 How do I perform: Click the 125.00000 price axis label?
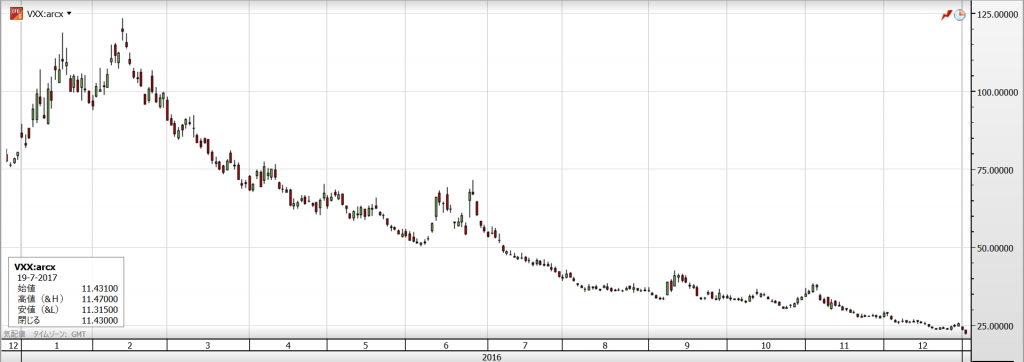(x=997, y=14)
